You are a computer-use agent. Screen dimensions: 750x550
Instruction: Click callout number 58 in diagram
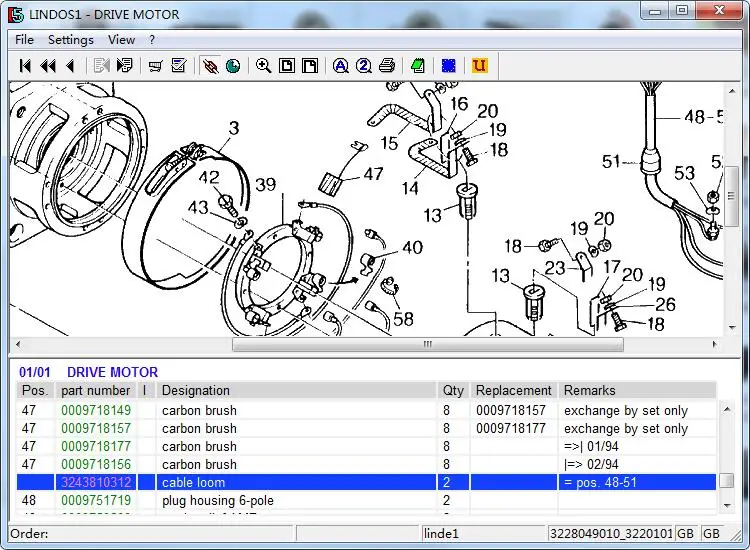pyautogui.click(x=403, y=319)
